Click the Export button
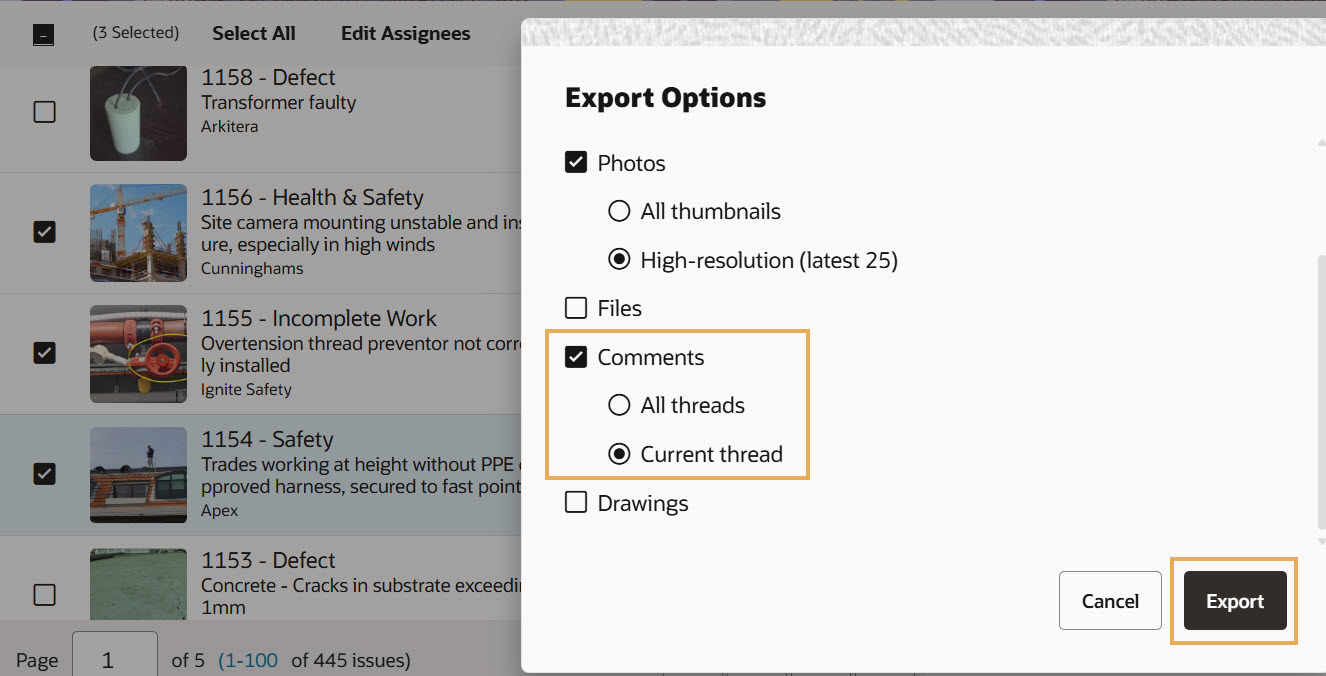The width and height of the screenshot is (1326, 676). click(x=1234, y=601)
